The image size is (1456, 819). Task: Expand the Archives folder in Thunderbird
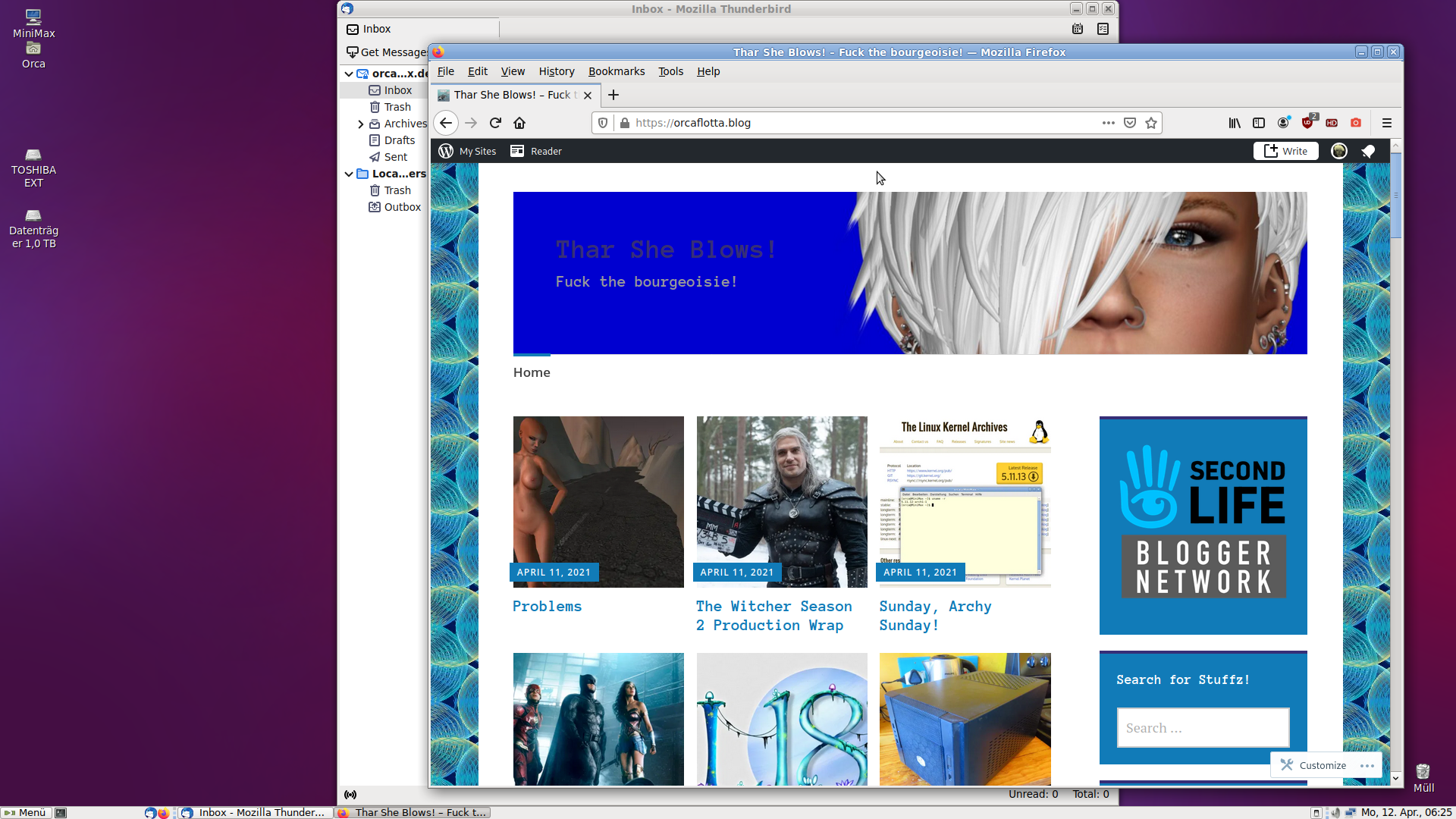point(361,124)
